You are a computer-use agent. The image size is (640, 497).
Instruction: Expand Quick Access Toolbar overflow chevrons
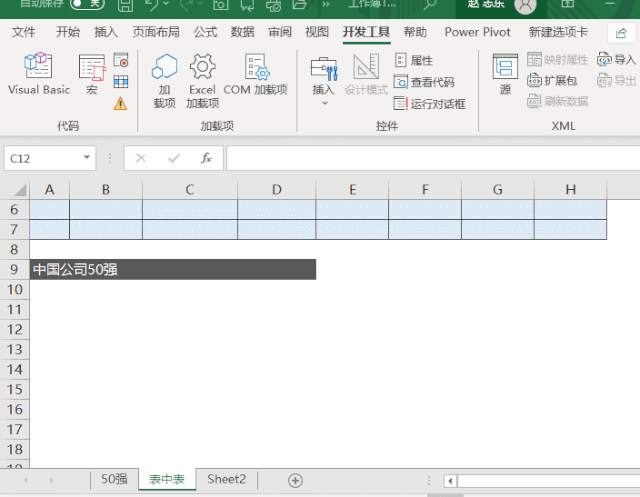325,4
